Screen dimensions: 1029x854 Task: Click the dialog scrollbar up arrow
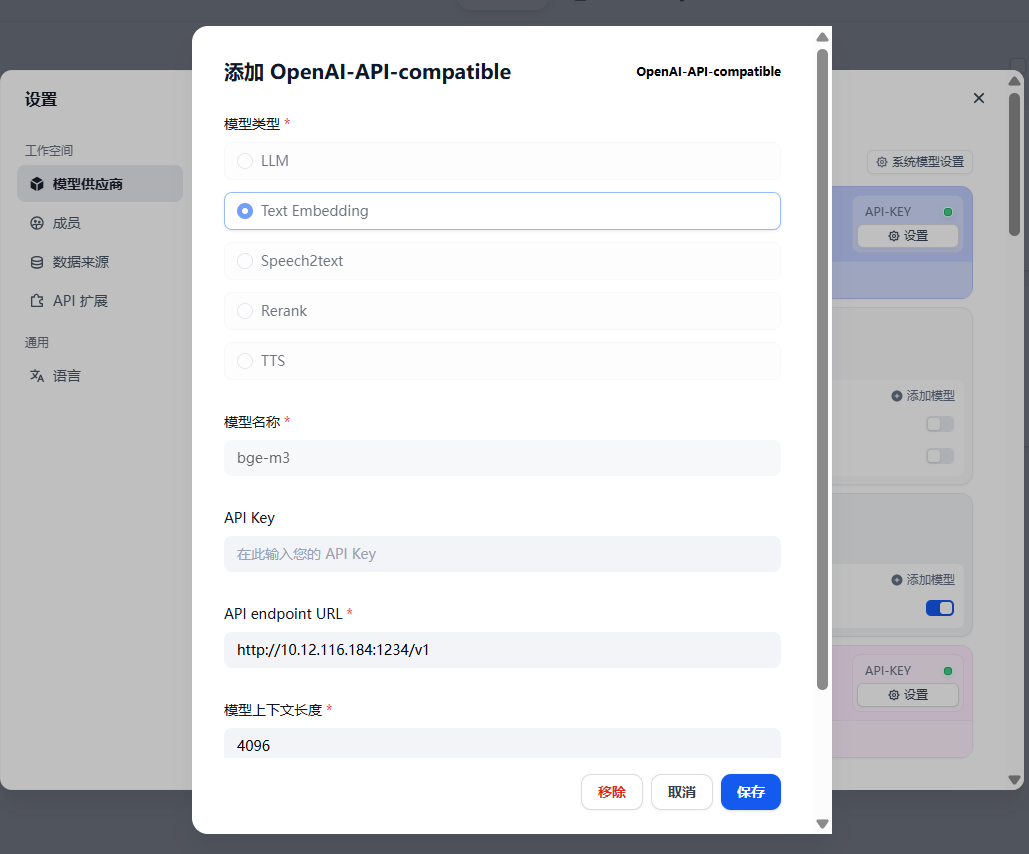[822, 37]
